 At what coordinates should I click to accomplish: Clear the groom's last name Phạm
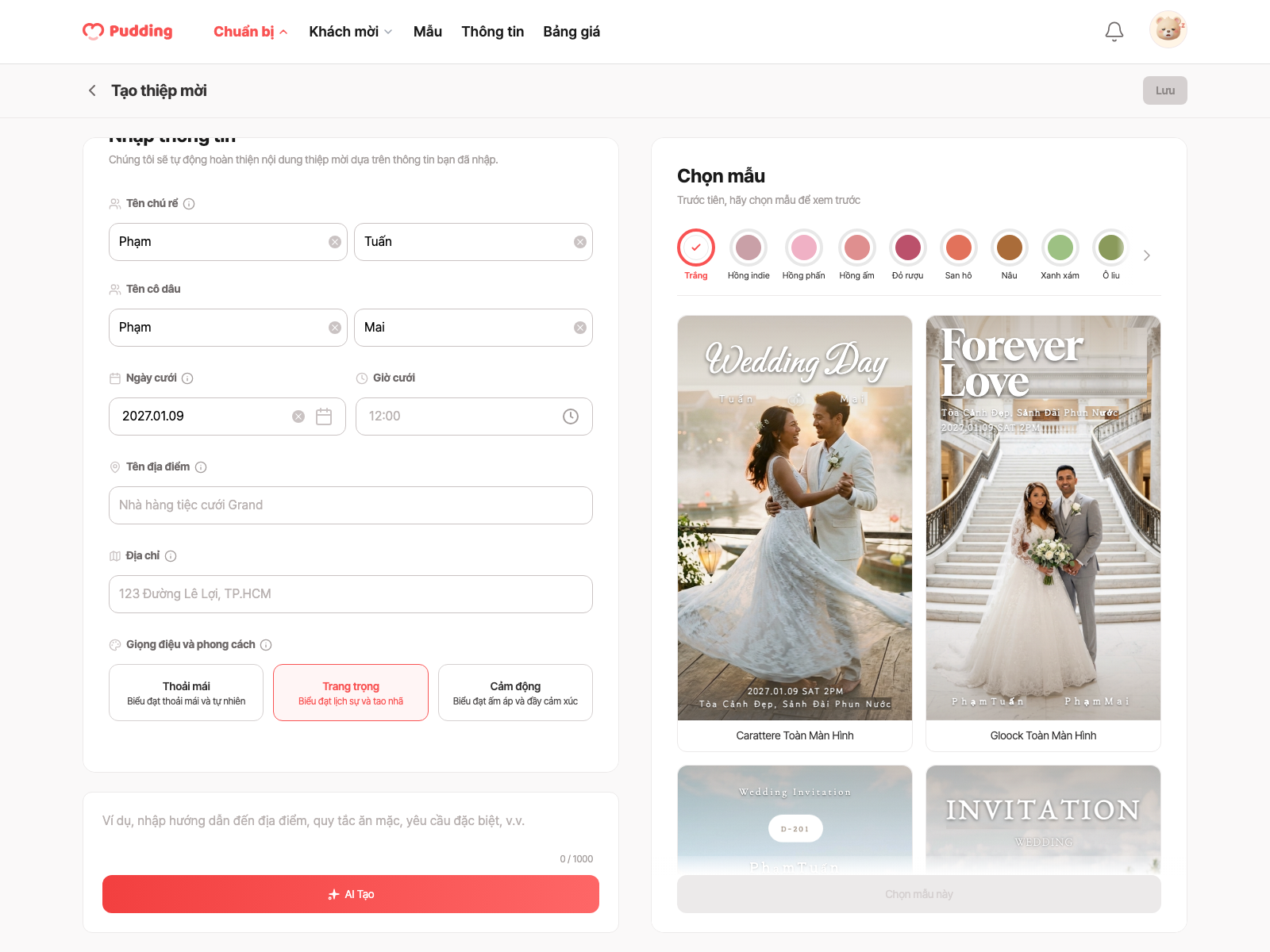[335, 242]
